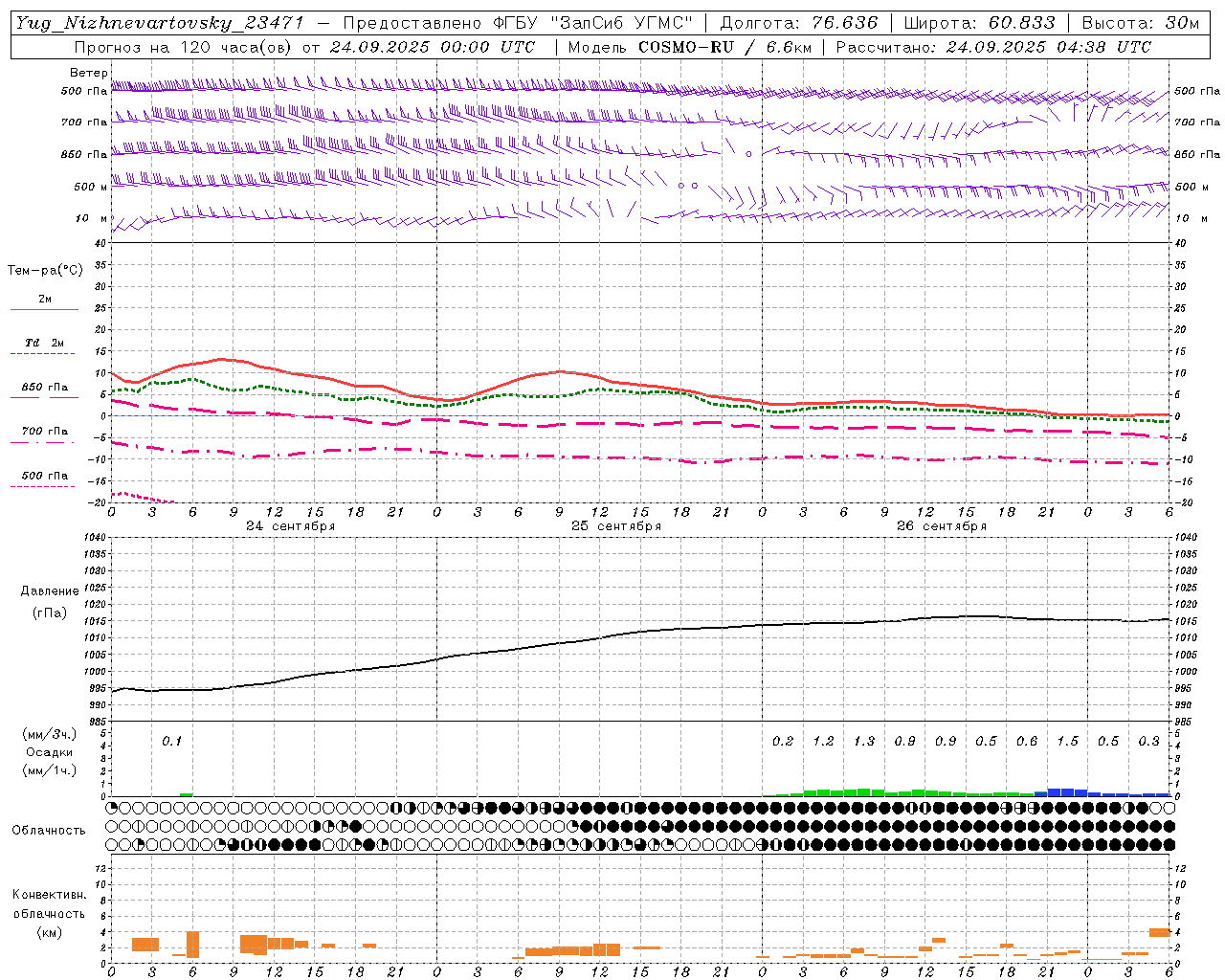This screenshot has height=980, width=1225.
Task: Select the 25 сентября date label
Action: click(615, 526)
